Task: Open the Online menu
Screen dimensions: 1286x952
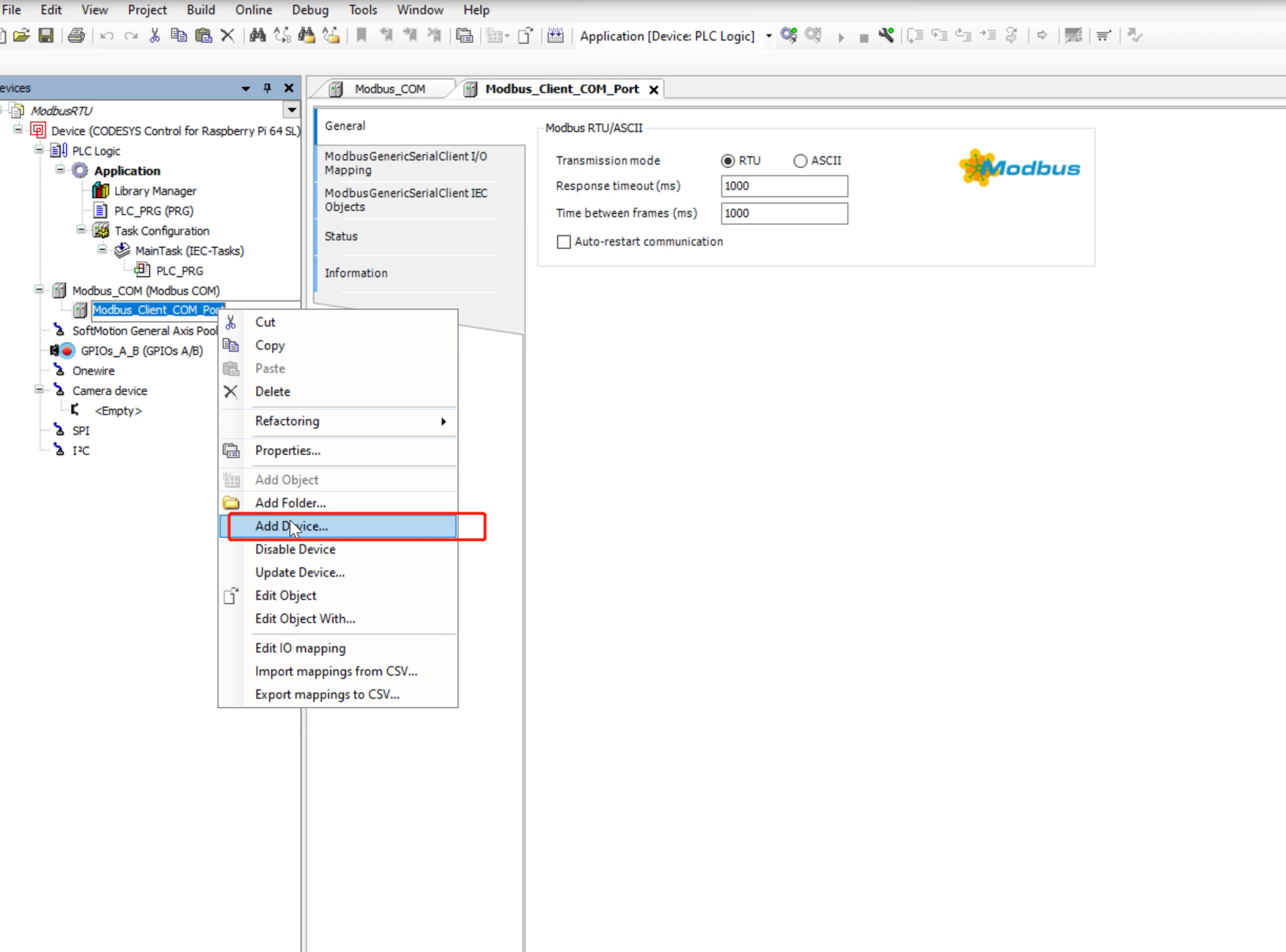Action: pyautogui.click(x=254, y=10)
